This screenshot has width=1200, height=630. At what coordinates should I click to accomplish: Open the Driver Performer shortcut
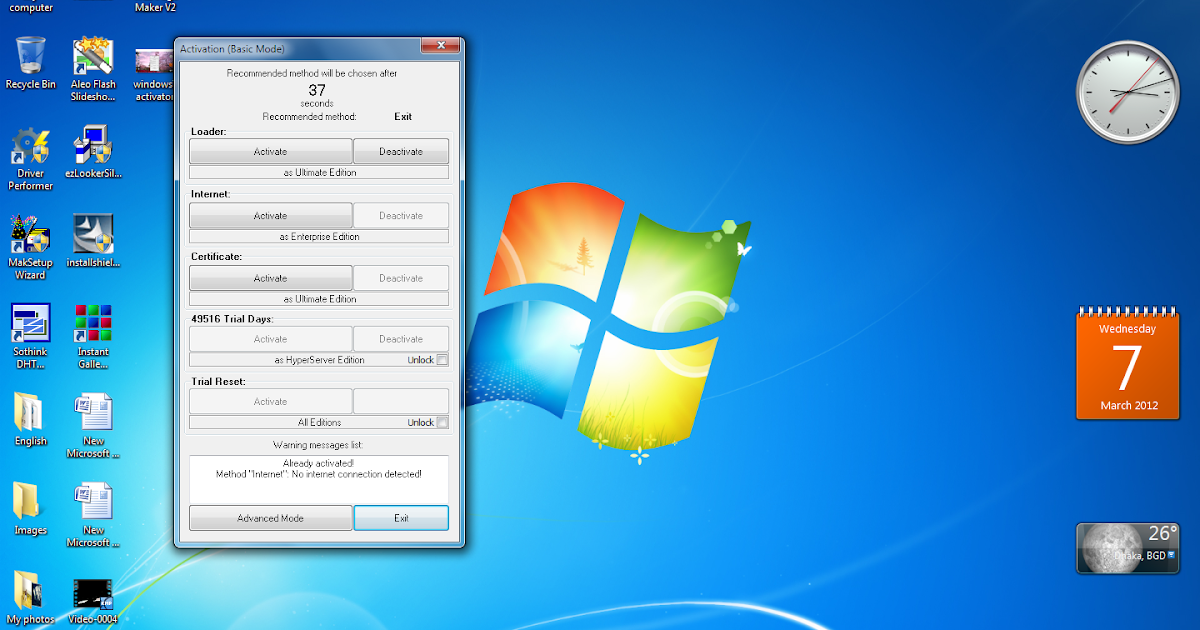pyautogui.click(x=31, y=158)
